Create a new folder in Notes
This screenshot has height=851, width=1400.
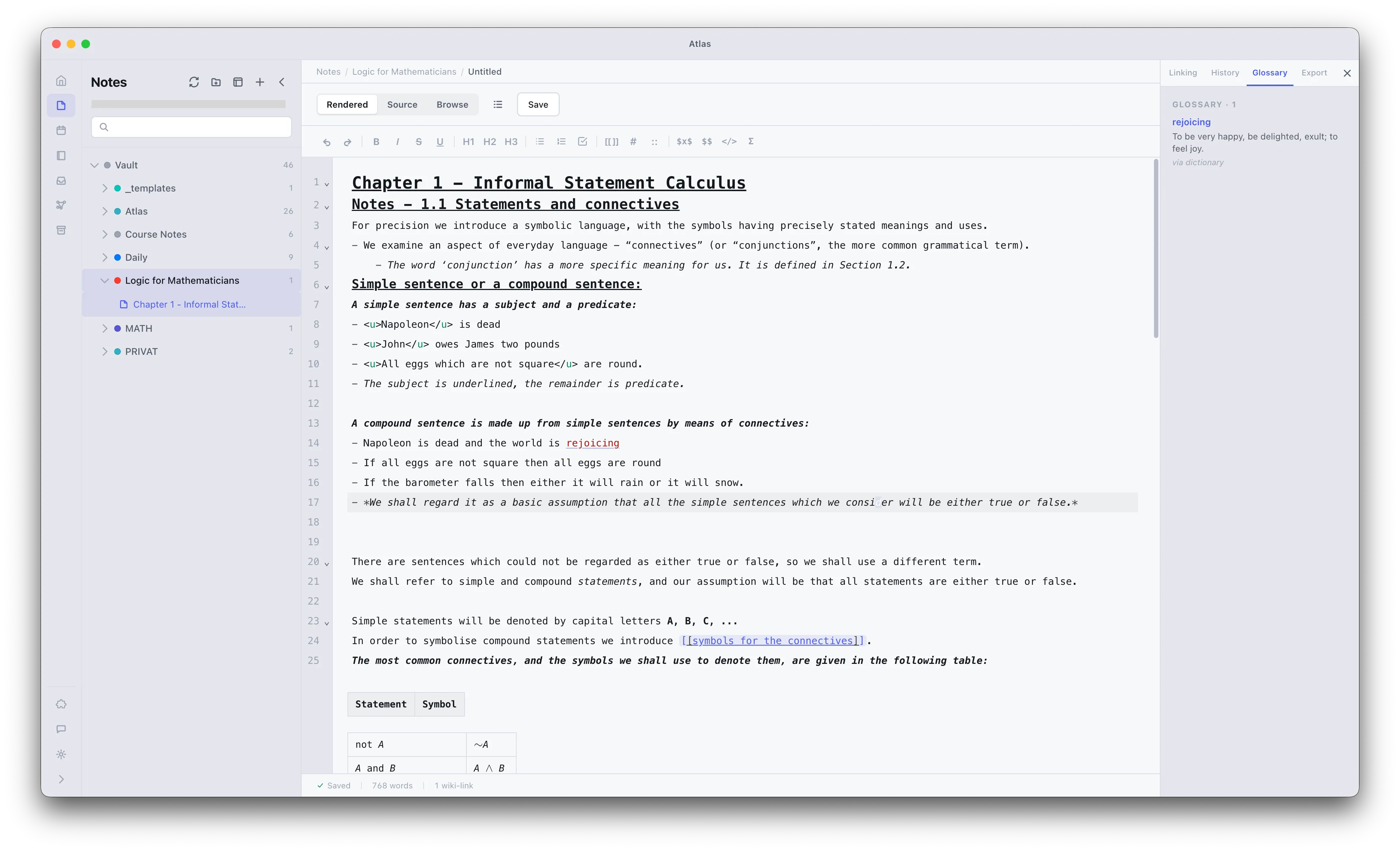[x=216, y=82]
